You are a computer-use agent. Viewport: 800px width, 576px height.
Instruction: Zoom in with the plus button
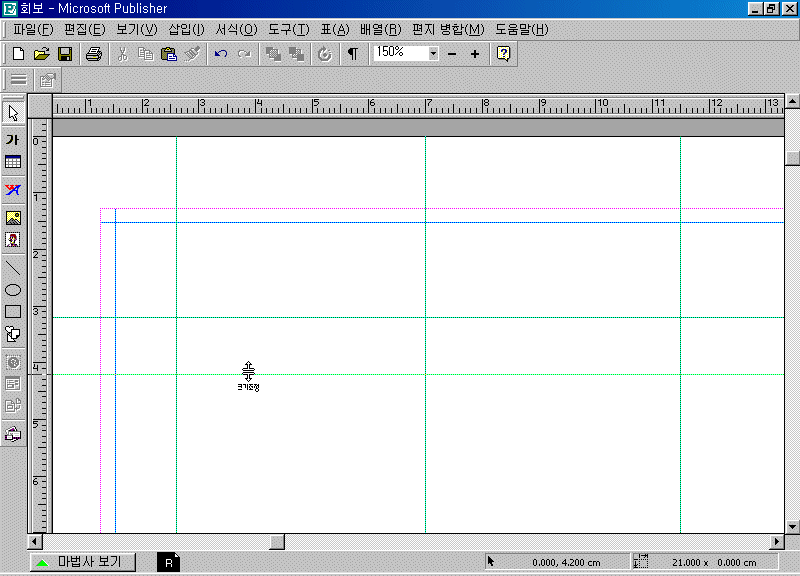(x=475, y=54)
